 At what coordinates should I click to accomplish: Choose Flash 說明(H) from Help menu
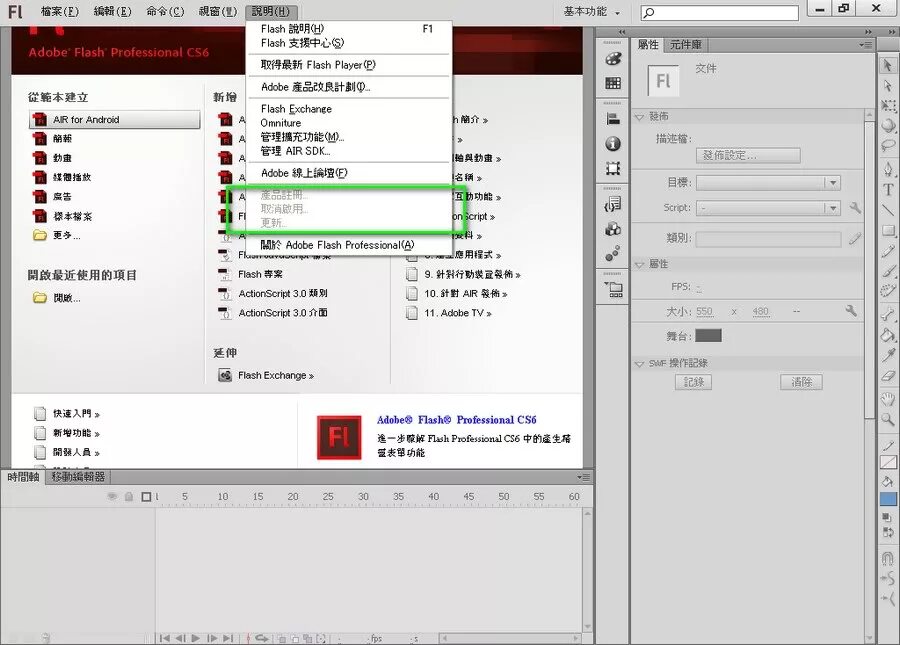pyautogui.click(x=349, y=29)
